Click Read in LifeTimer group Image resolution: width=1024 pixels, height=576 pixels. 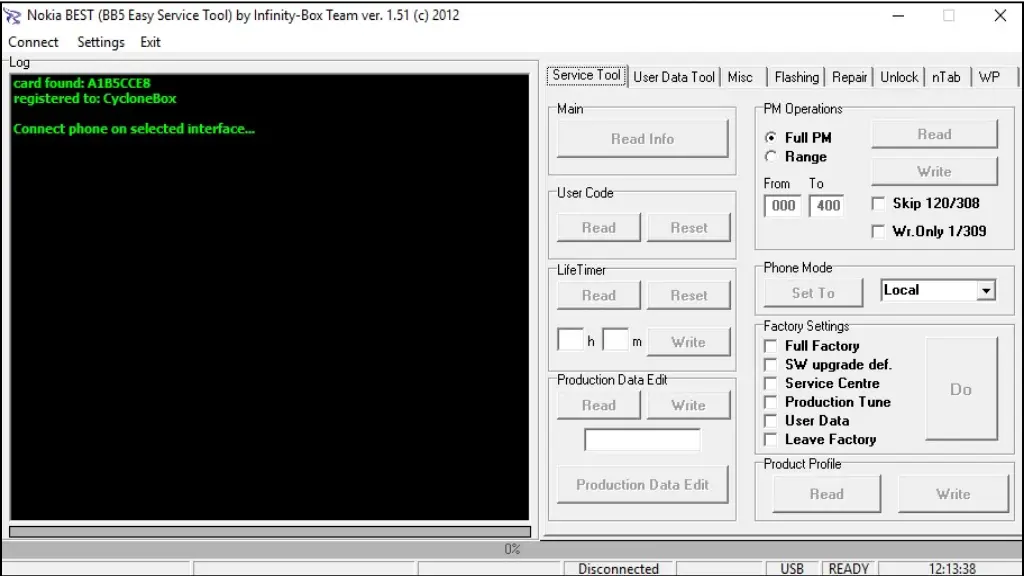tap(599, 295)
